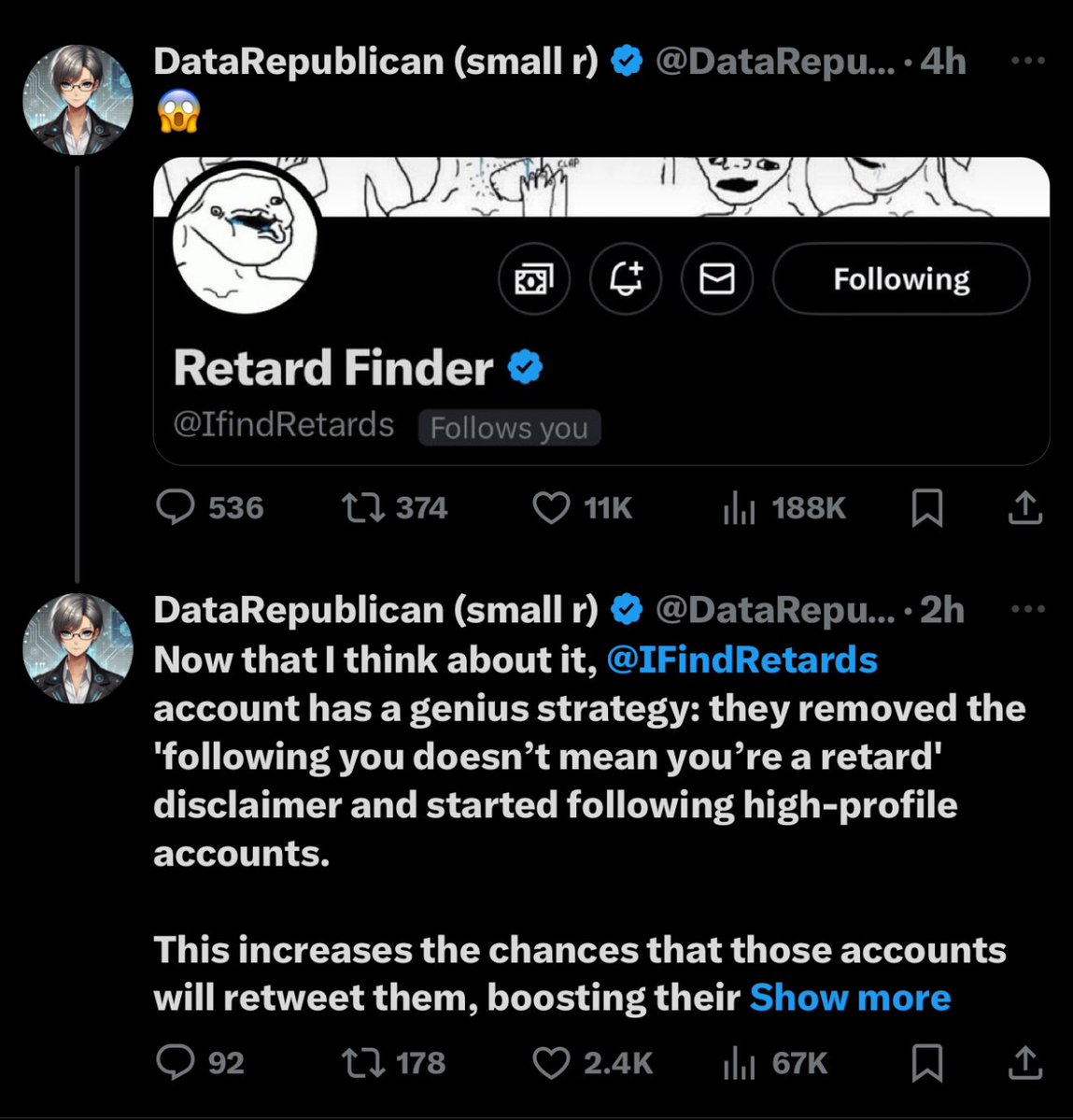
Task: View analytics for the 188K views tweet
Action: click(739, 508)
